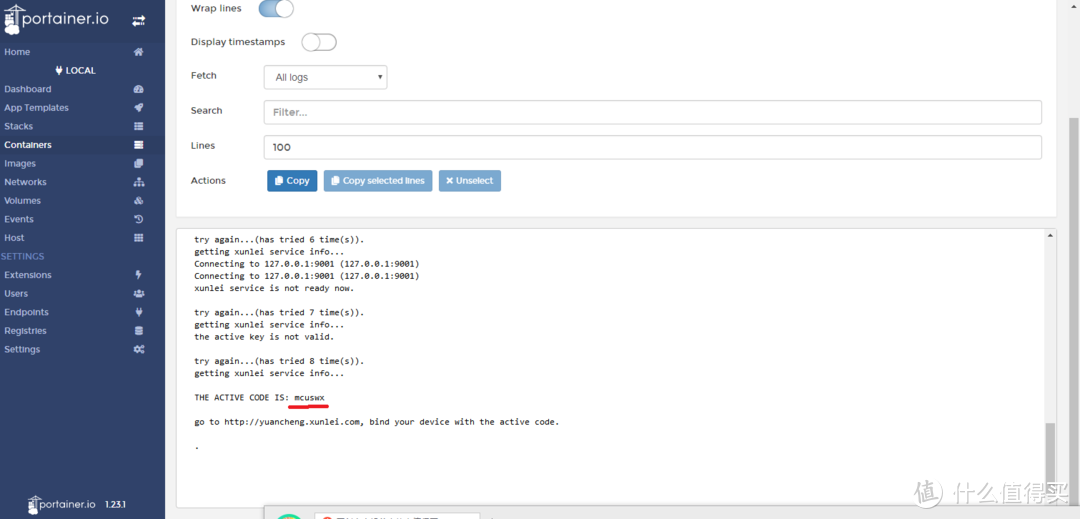Click the LOCAL endpoint label
The width and height of the screenshot is (1080, 519).
click(x=76, y=71)
